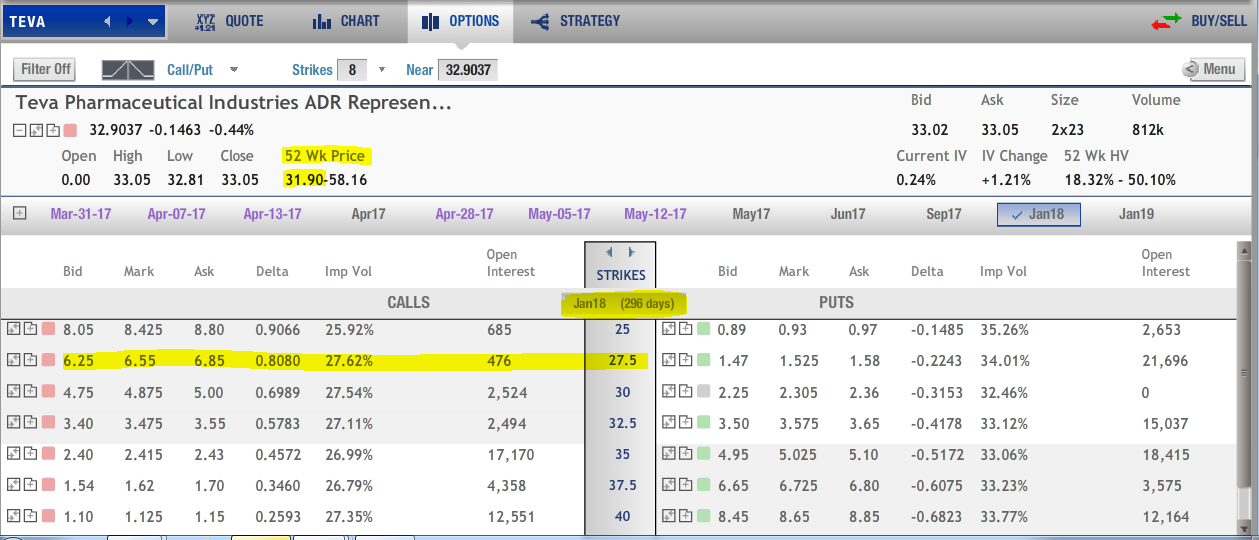Click the payoff diagram icon beside Call/Put
The image size is (1259, 540).
[129, 70]
